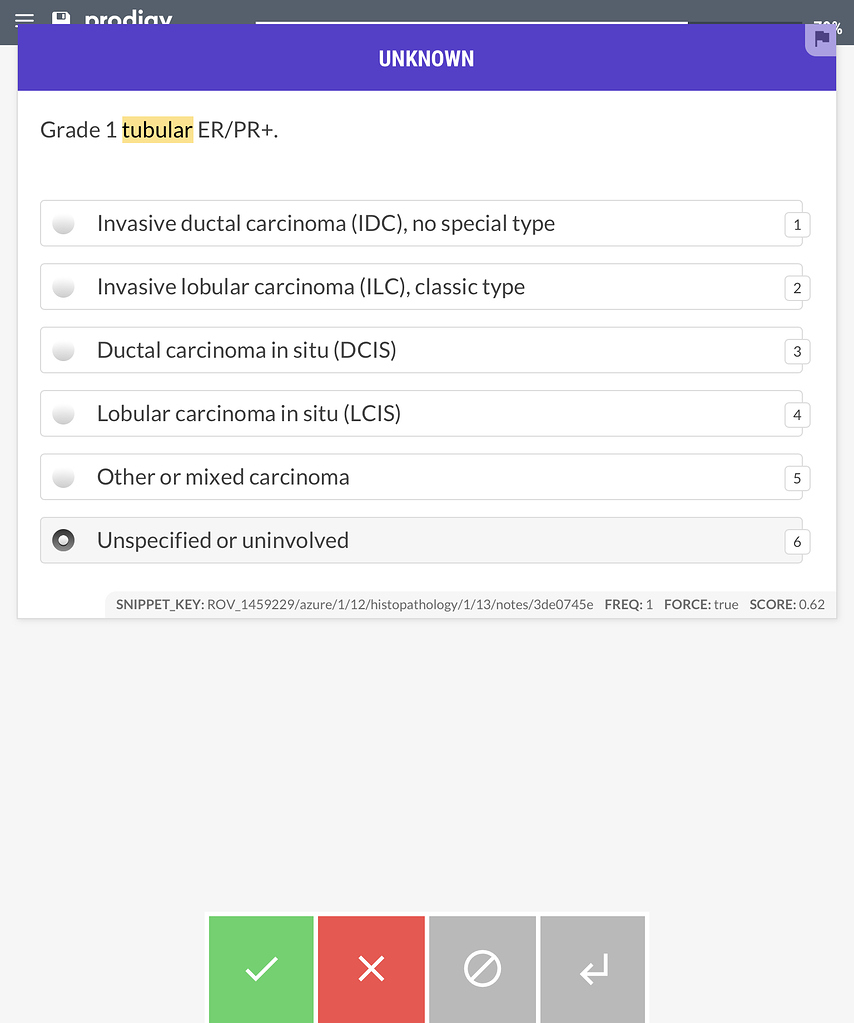
Task: Click the 70% progress indicator
Action: [828, 27]
